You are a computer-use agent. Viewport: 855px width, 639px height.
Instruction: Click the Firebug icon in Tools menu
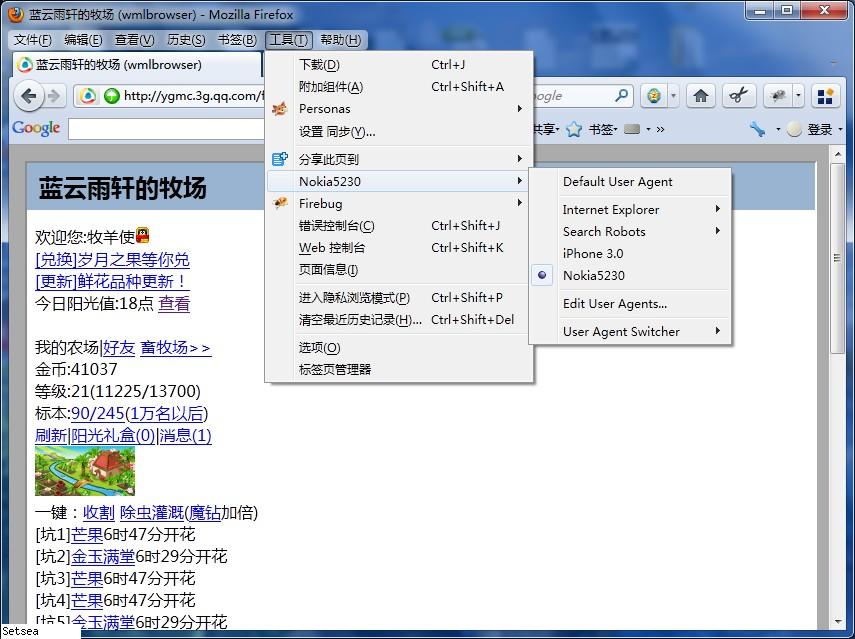280,203
